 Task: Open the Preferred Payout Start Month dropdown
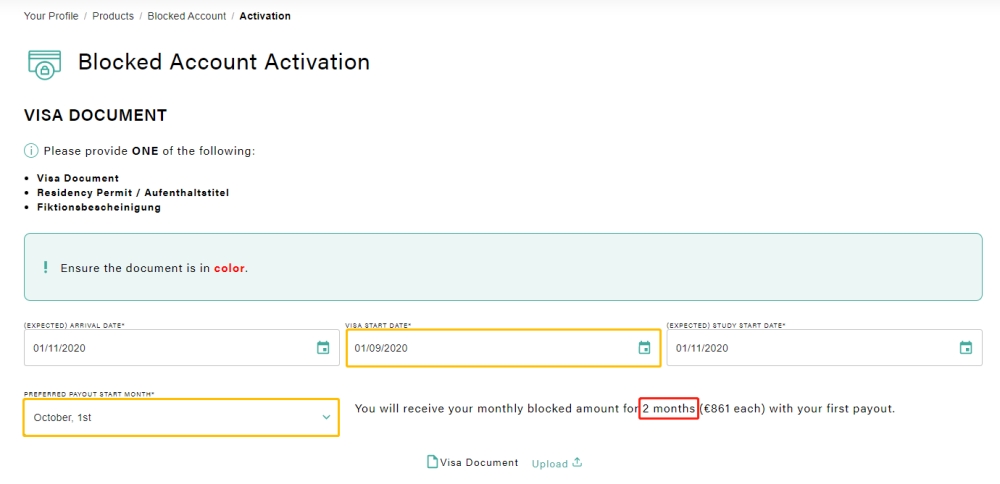[x=181, y=417]
